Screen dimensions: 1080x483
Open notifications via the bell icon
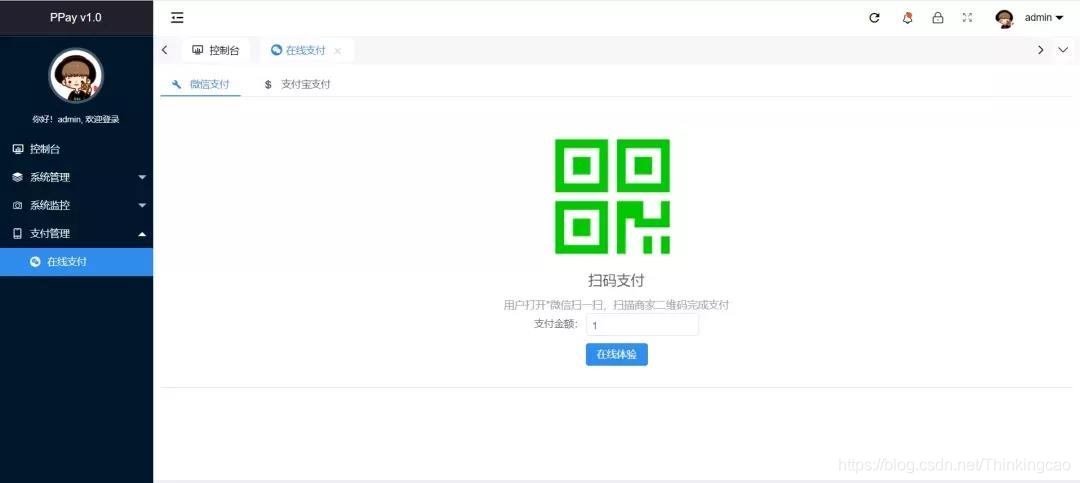(907, 18)
